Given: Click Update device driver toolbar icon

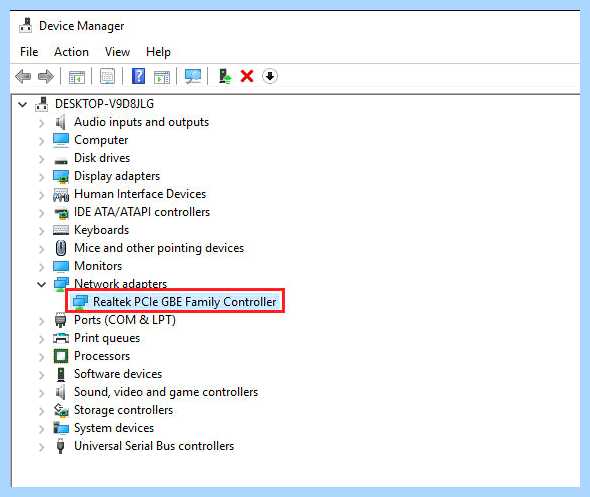Looking at the screenshot, I should coord(225,76).
